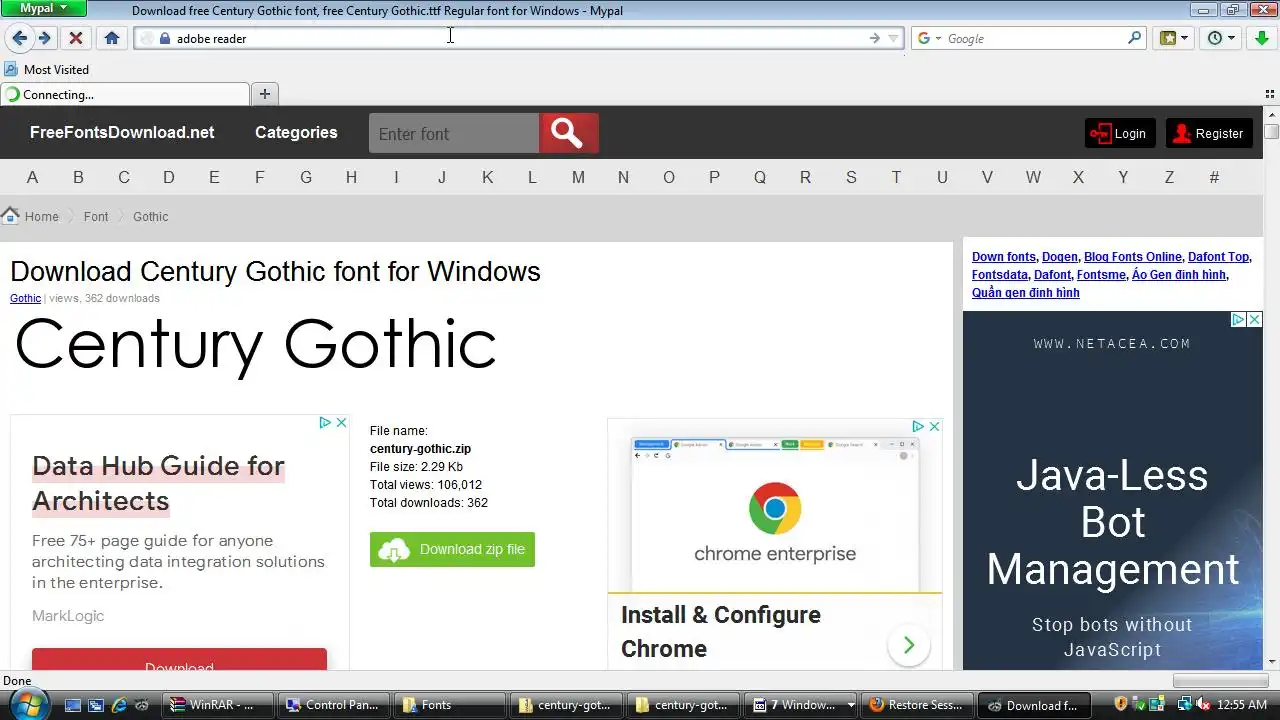Viewport: 1280px width, 720px height.
Task: Click the Font breadcrumb link
Action: tap(96, 216)
